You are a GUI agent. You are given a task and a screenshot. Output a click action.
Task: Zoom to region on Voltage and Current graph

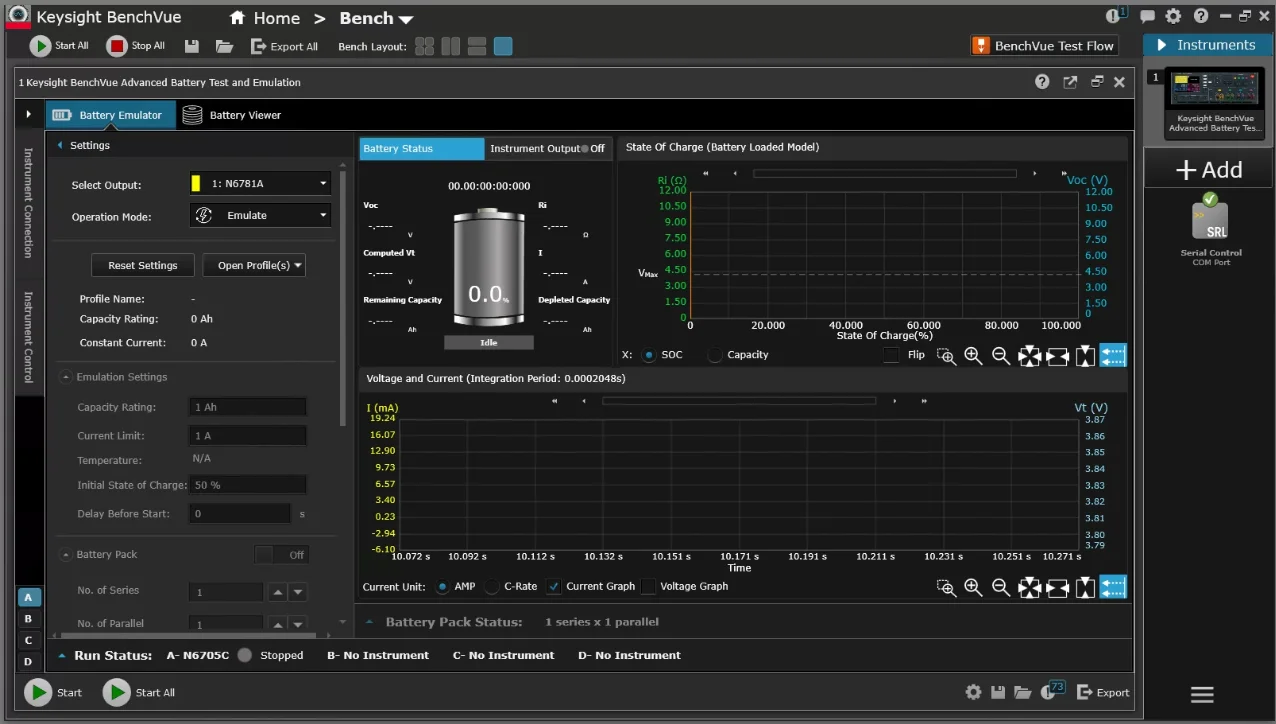[x=946, y=588]
